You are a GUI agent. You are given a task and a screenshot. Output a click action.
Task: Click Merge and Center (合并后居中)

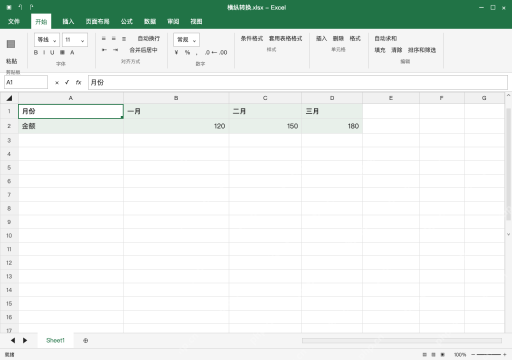pos(143,50)
